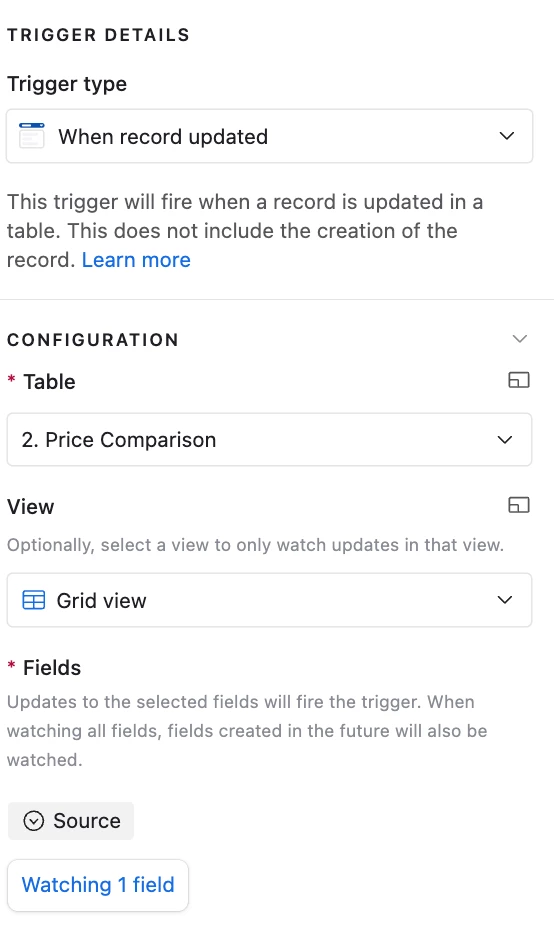Open the Table dropdown showing Price Comparison
This screenshot has width=554, height=926.
(x=269, y=440)
